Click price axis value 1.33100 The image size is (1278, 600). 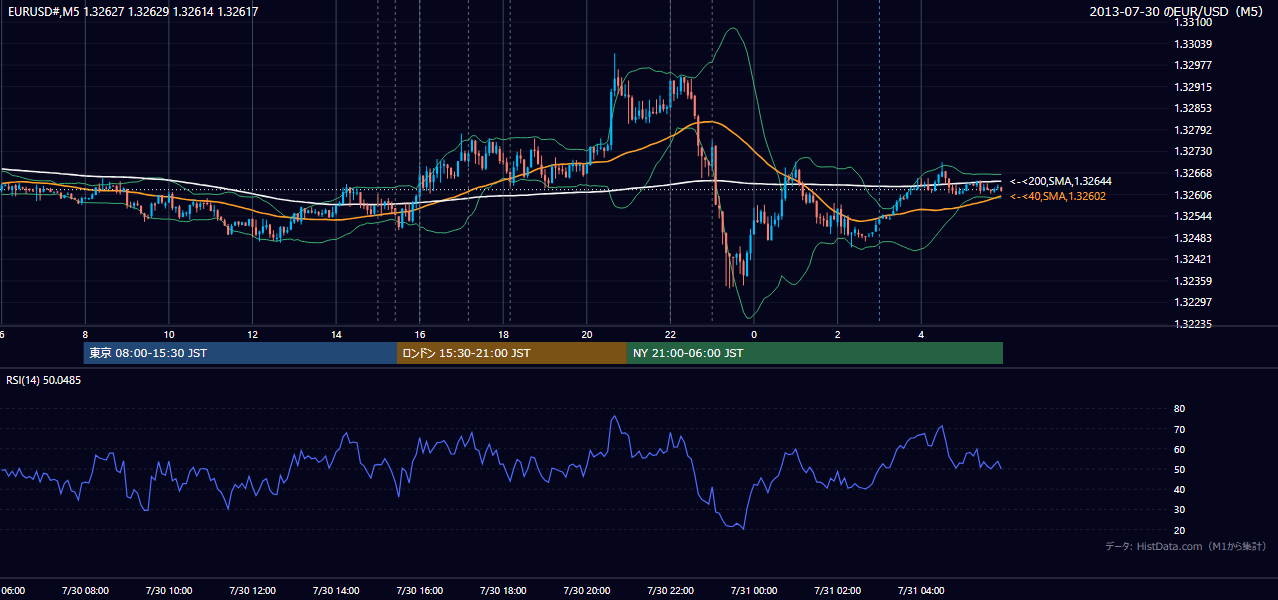pyautogui.click(x=1193, y=22)
